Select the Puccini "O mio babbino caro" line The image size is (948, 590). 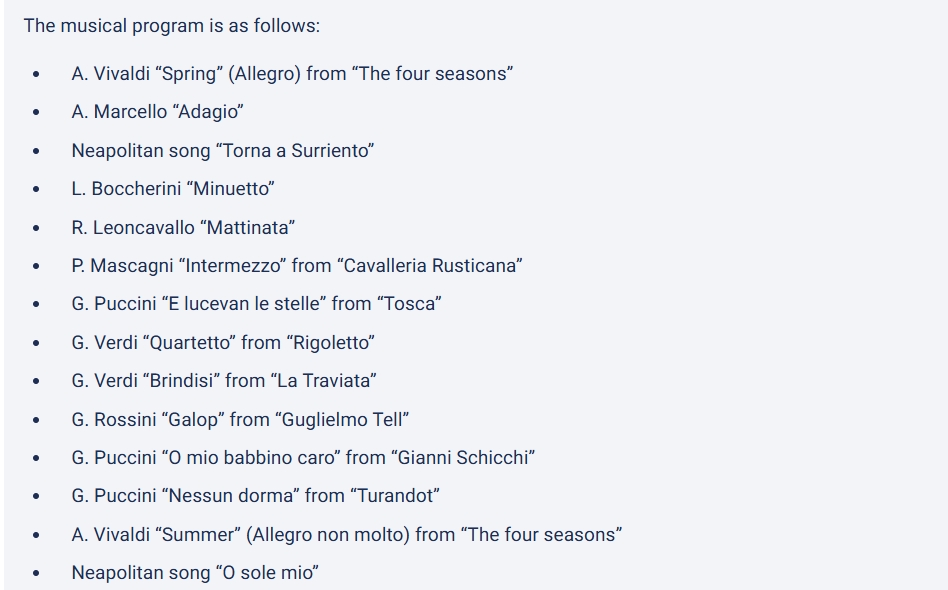click(303, 458)
